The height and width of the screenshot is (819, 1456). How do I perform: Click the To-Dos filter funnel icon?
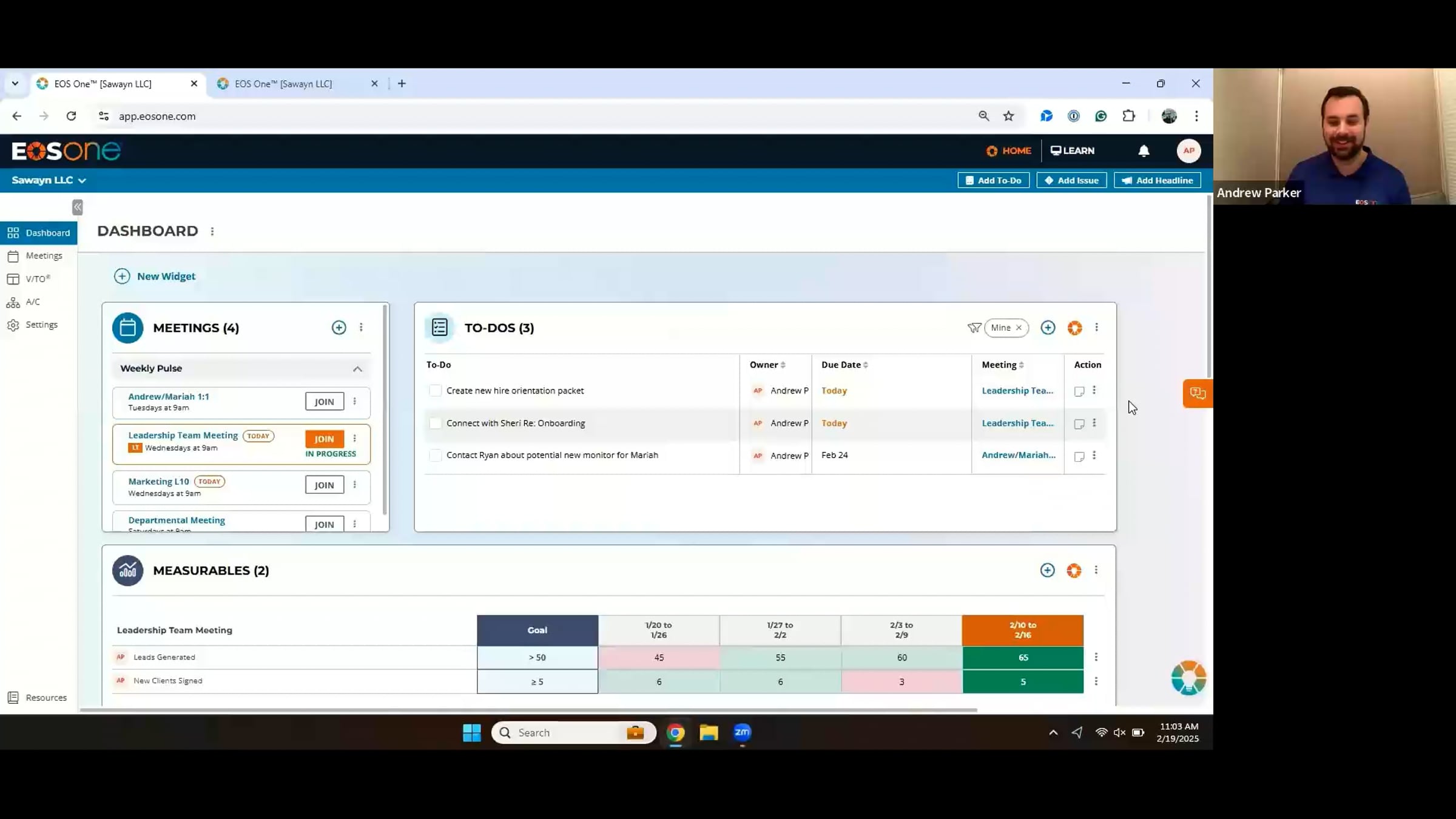[974, 328]
